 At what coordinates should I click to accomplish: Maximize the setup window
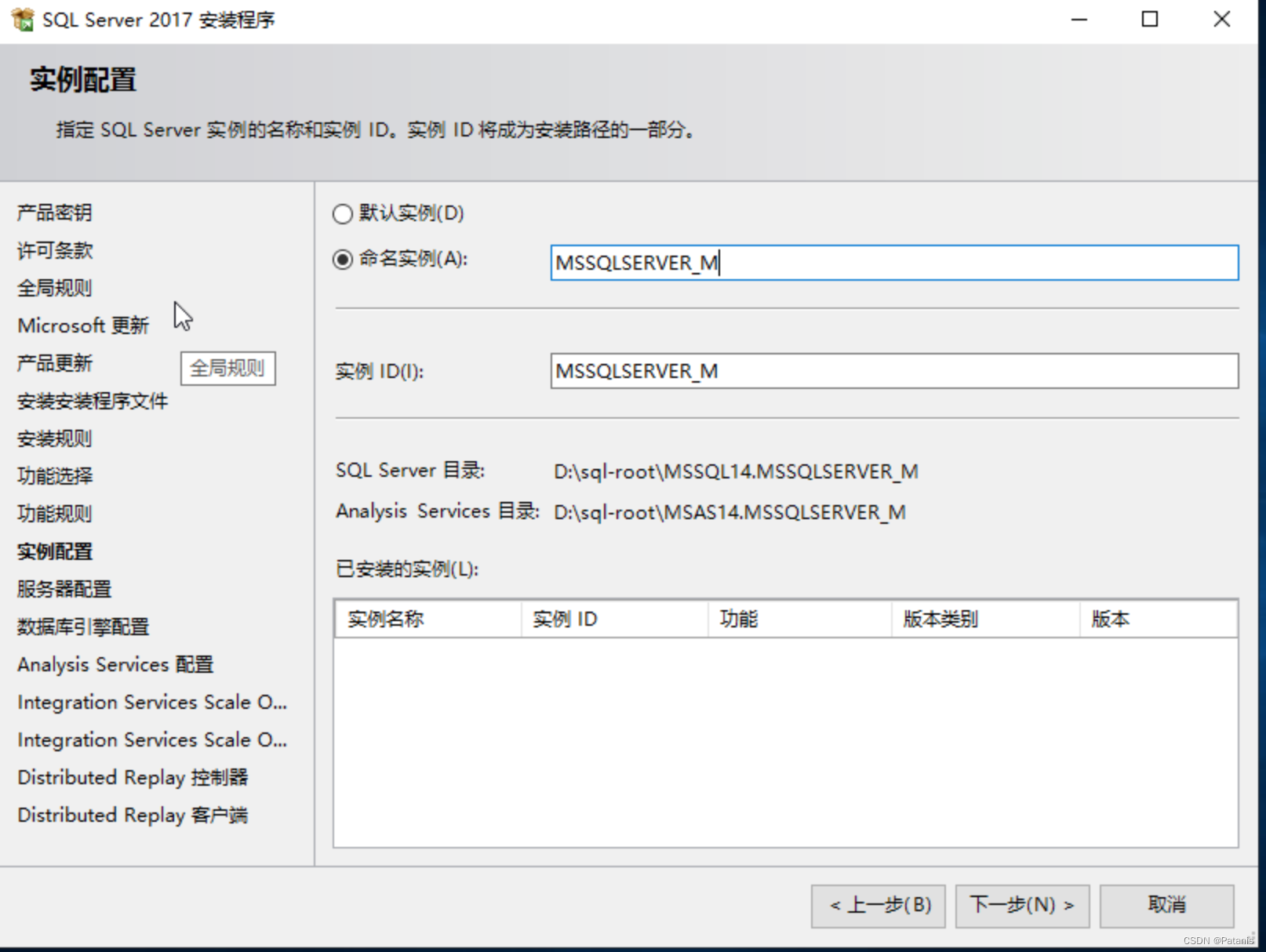(x=1150, y=20)
